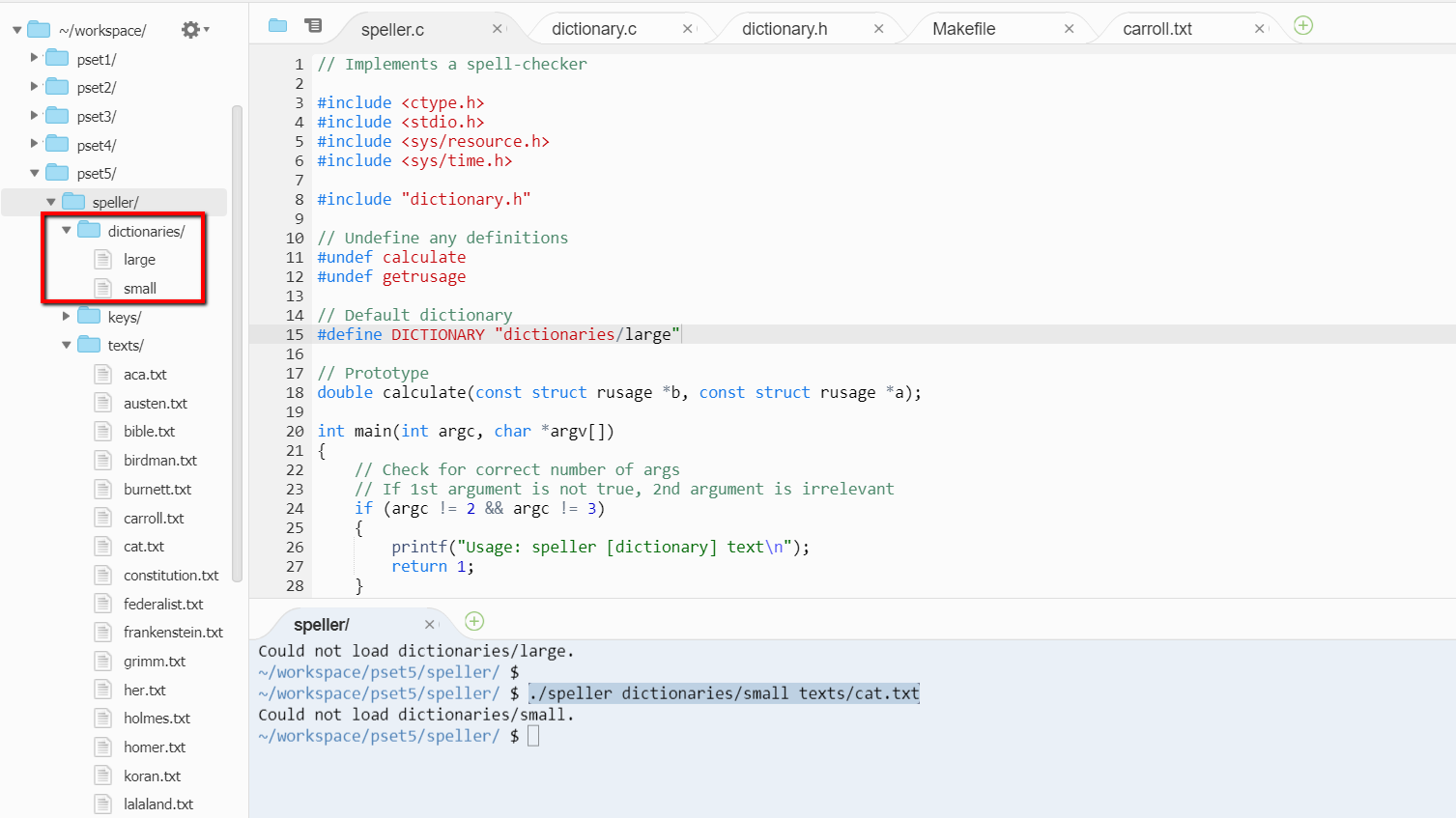Screen dimensions: 1456x818
Task: Open the small dictionary file
Action: 139,288
